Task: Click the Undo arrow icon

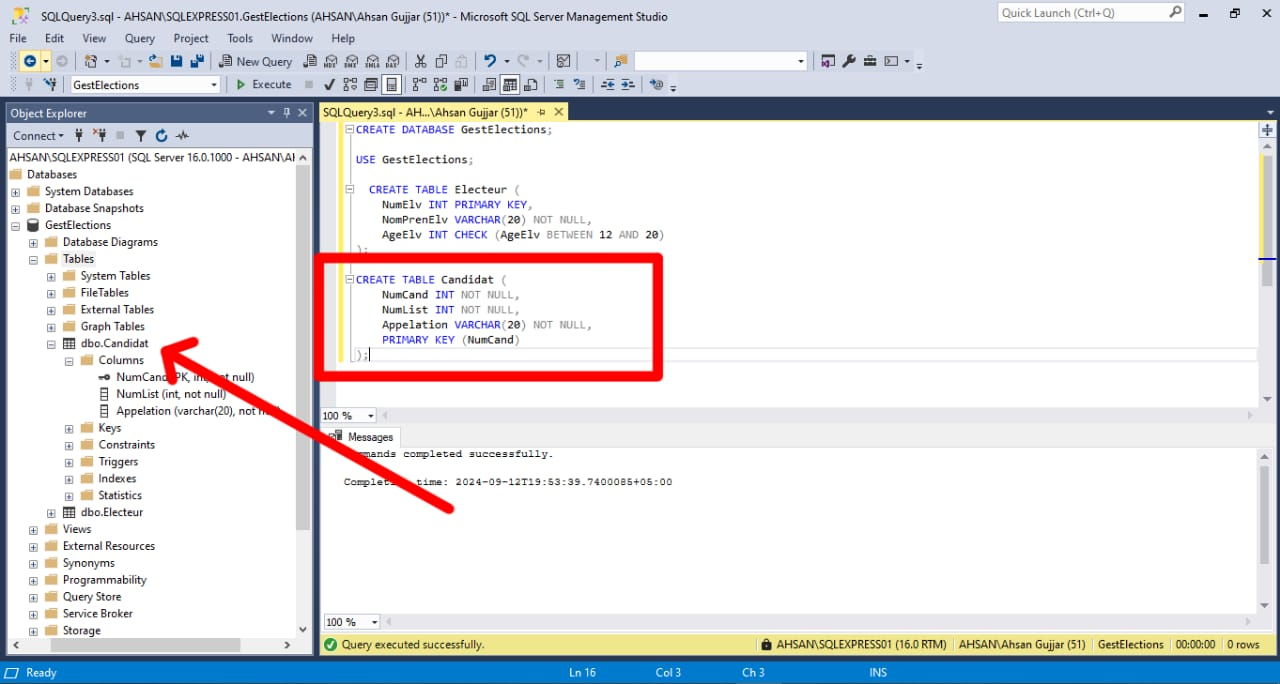Action: (x=489, y=61)
